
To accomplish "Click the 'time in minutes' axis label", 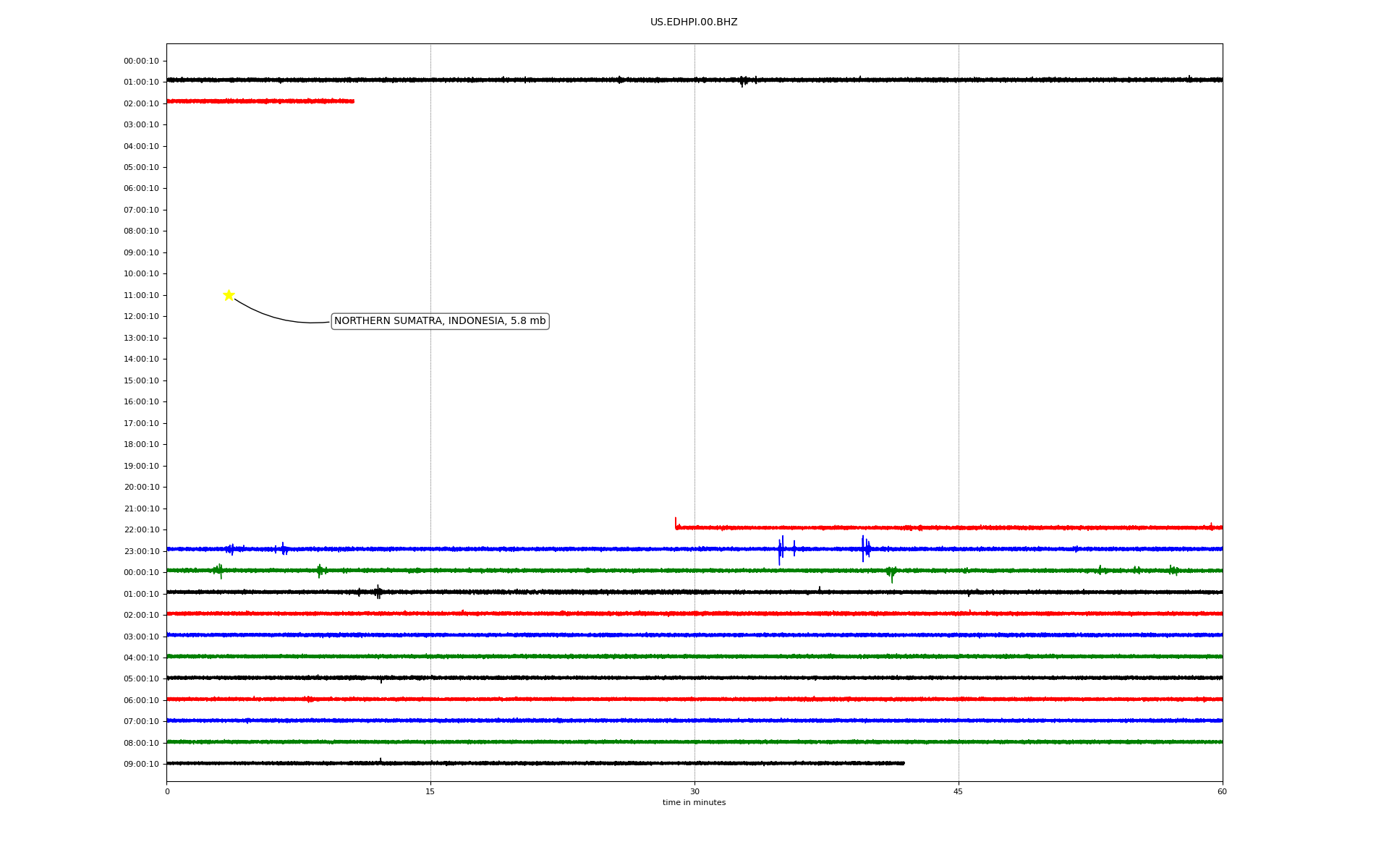I will point(694,803).
